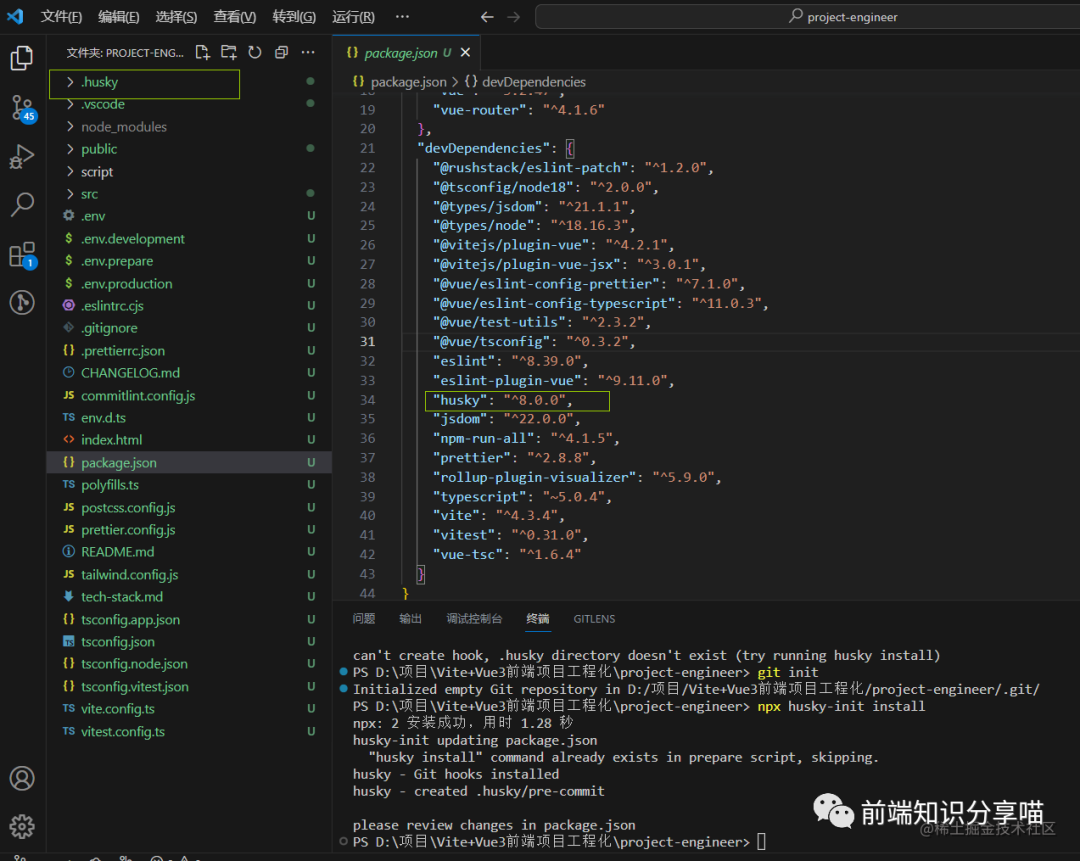The height and width of the screenshot is (861, 1080).
Task: Open the 查看(V) menu
Action: tap(235, 17)
